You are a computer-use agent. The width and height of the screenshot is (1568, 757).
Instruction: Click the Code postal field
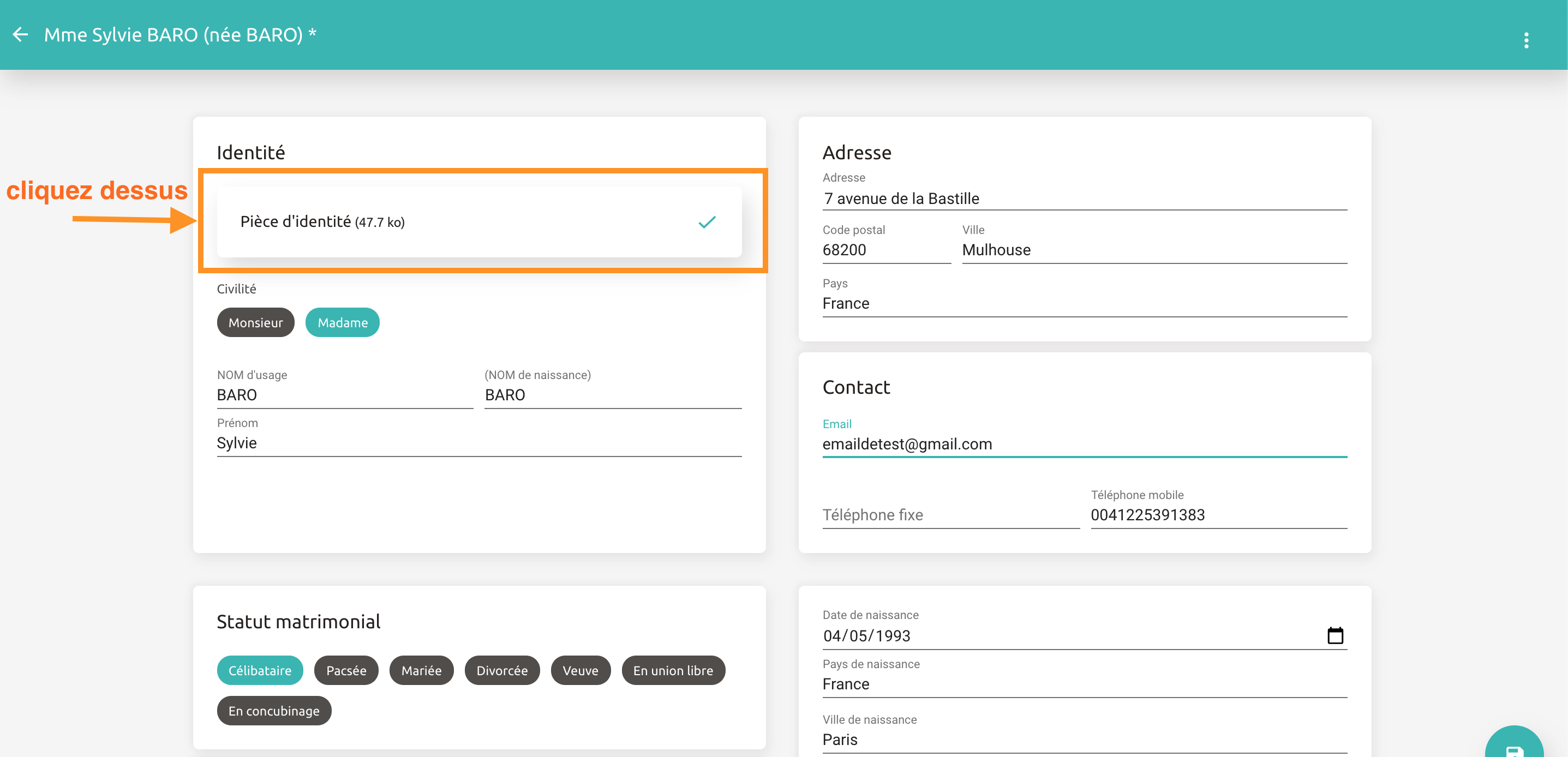pos(885,250)
